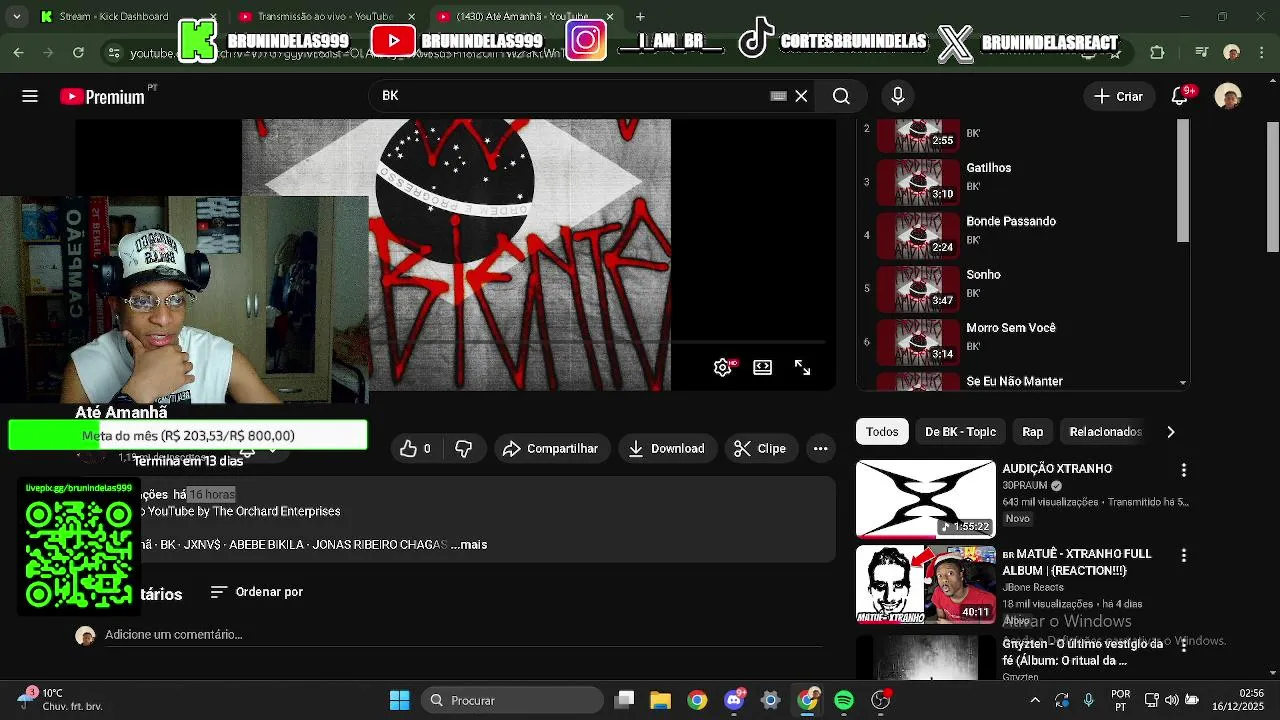Open video player settings gear
This screenshot has height=720, width=1280.
pos(723,368)
